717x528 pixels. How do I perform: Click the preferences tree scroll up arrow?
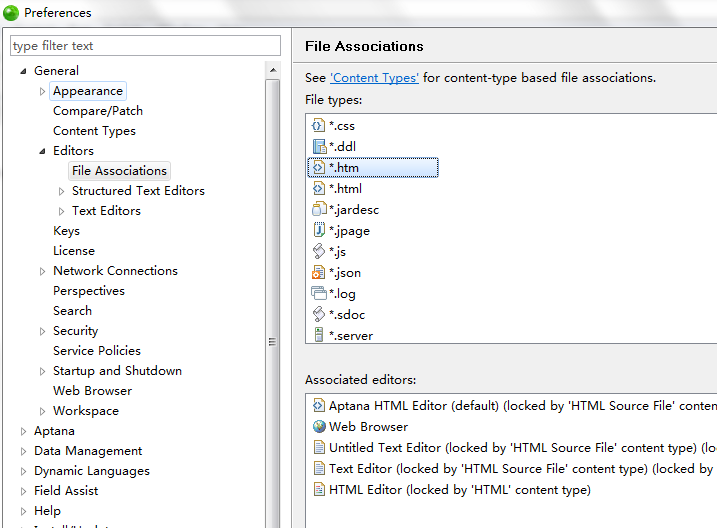click(272, 70)
